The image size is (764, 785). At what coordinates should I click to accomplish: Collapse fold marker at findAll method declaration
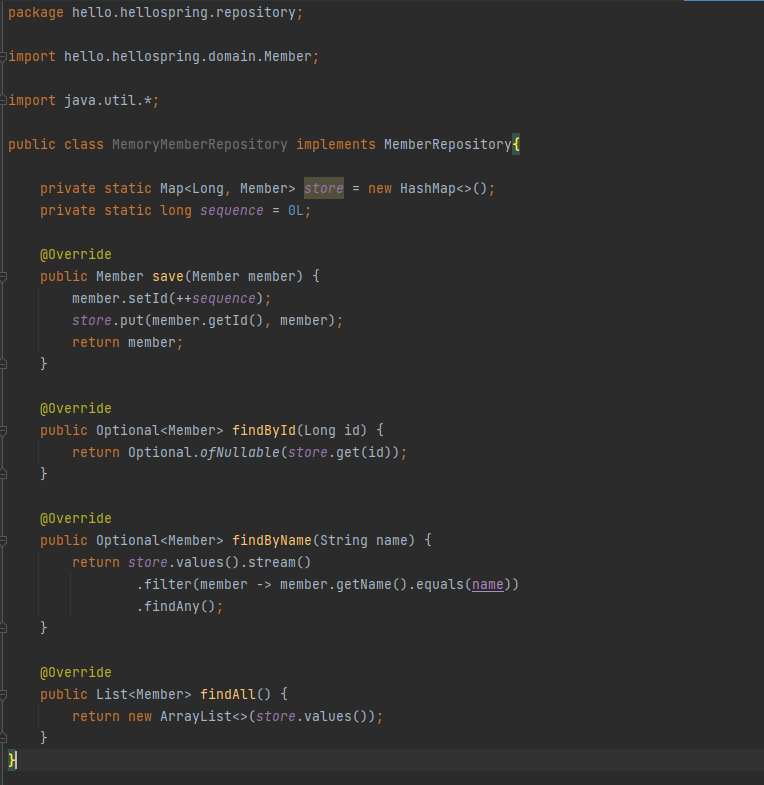(x=3, y=695)
